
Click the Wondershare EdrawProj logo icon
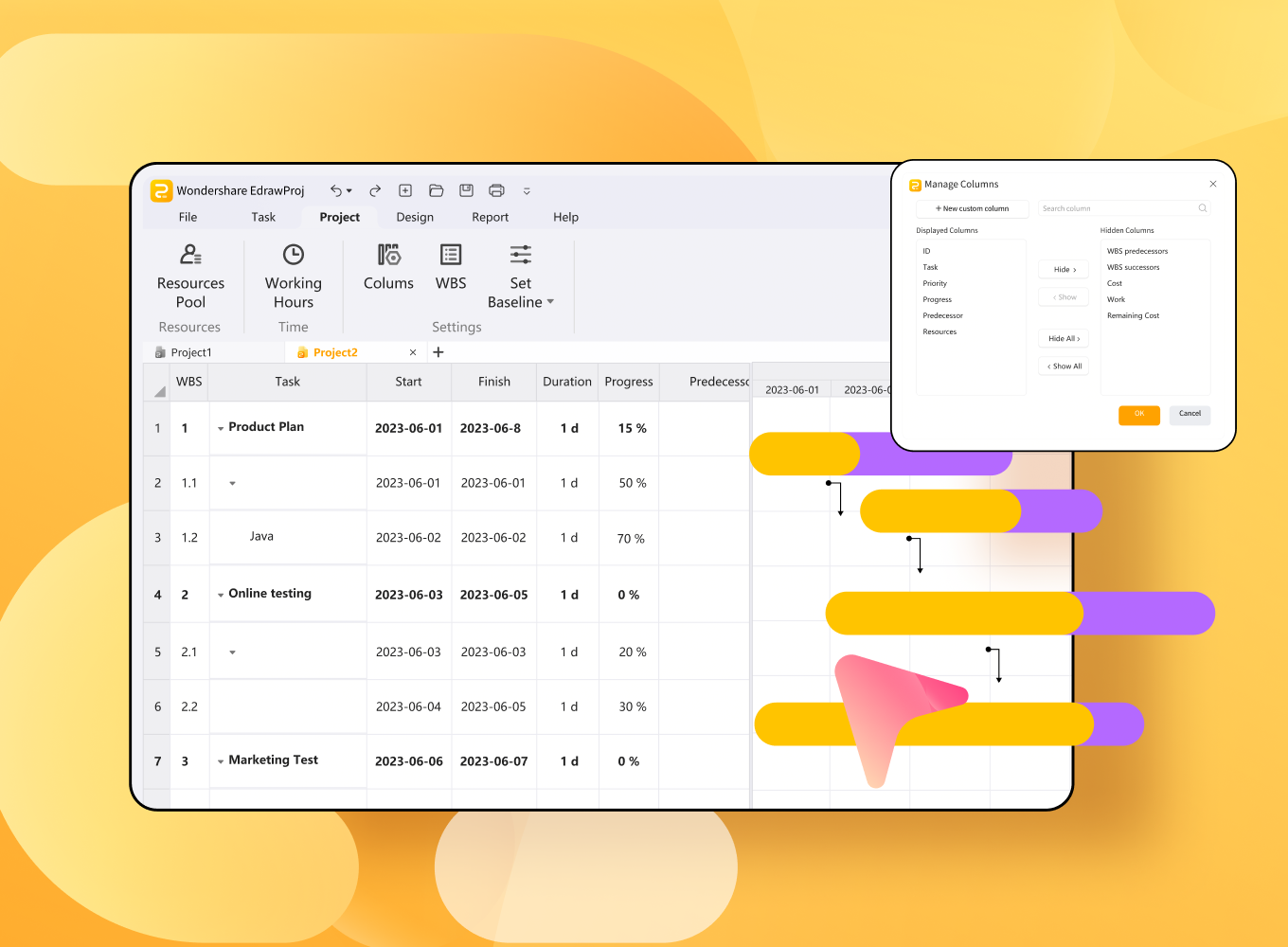(x=161, y=190)
